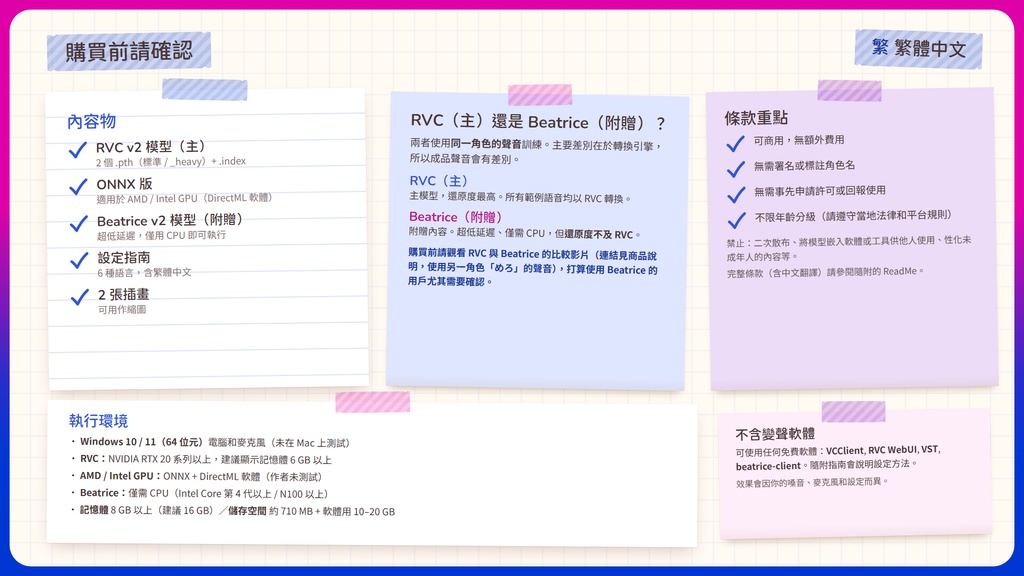Click the 內容物 heading
Image resolution: width=1024 pixels, height=576 pixels.
click(91, 121)
